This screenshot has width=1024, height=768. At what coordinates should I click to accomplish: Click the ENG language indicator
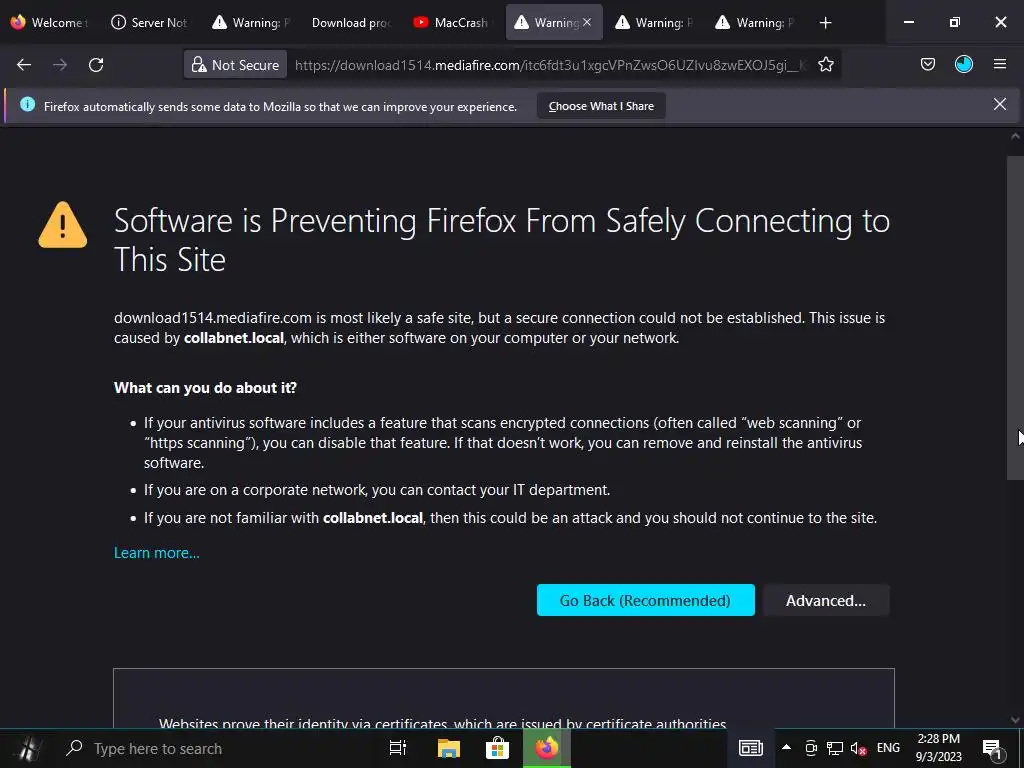888,748
